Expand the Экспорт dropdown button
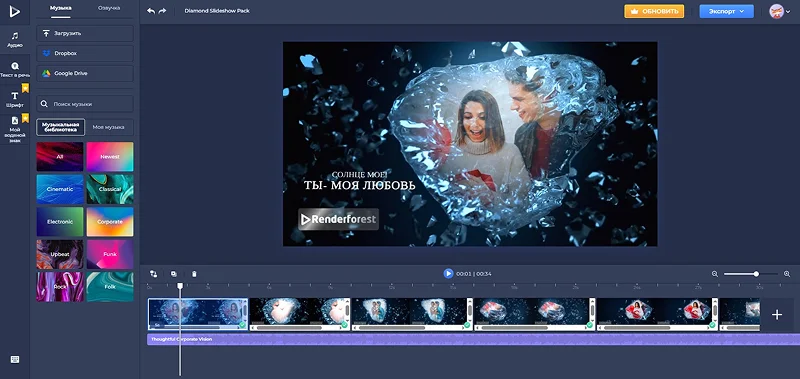The width and height of the screenshot is (800, 379). [x=727, y=11]
